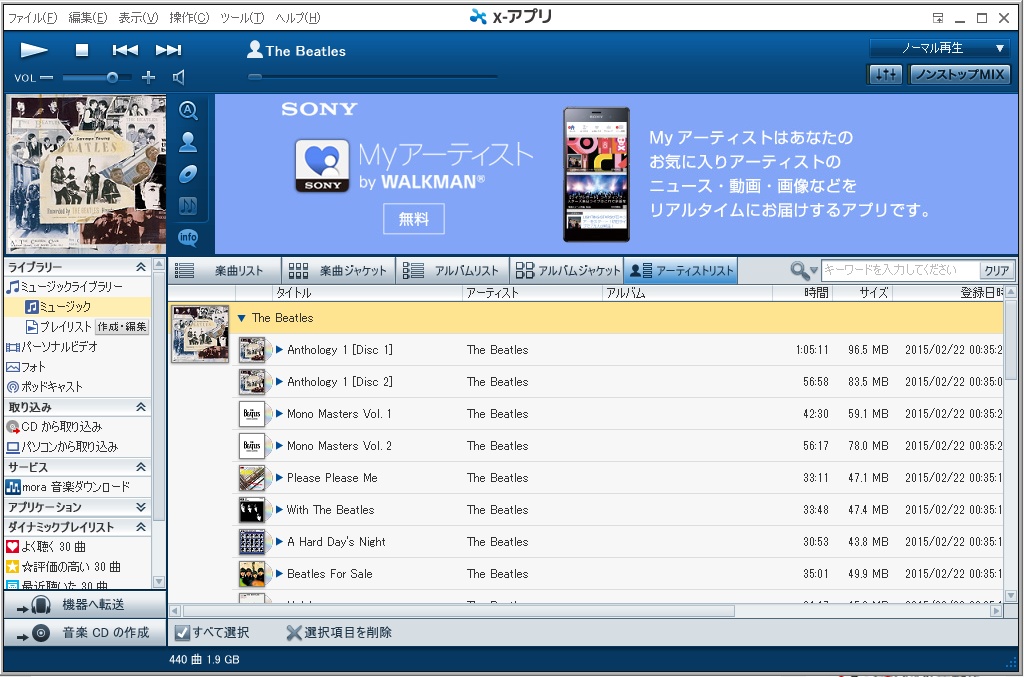Screen dimensions: 1024x677
Task: Click the ノンストップMIX button
Action: (959, 74)
